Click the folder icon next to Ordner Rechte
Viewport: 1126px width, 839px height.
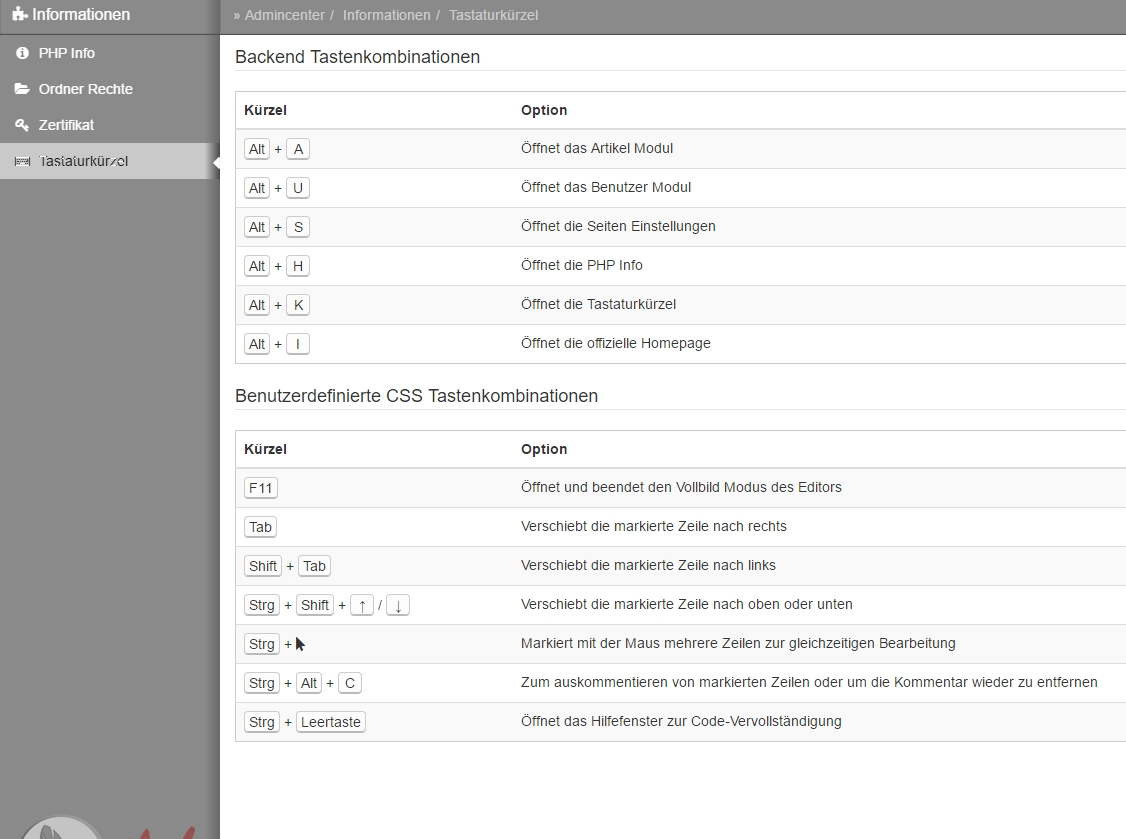22,89
